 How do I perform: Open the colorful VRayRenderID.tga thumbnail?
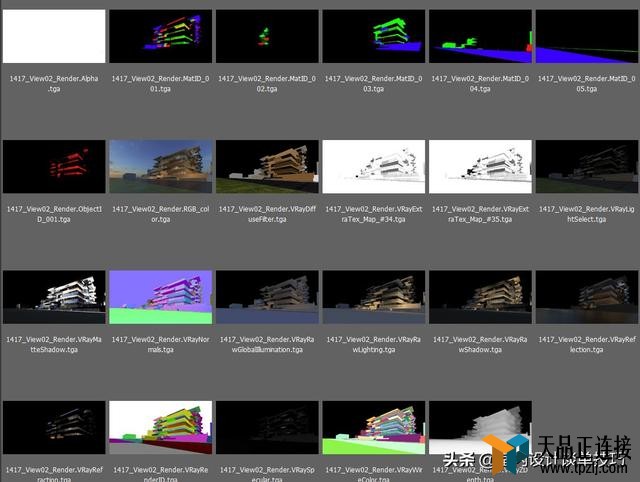[160, 427]
